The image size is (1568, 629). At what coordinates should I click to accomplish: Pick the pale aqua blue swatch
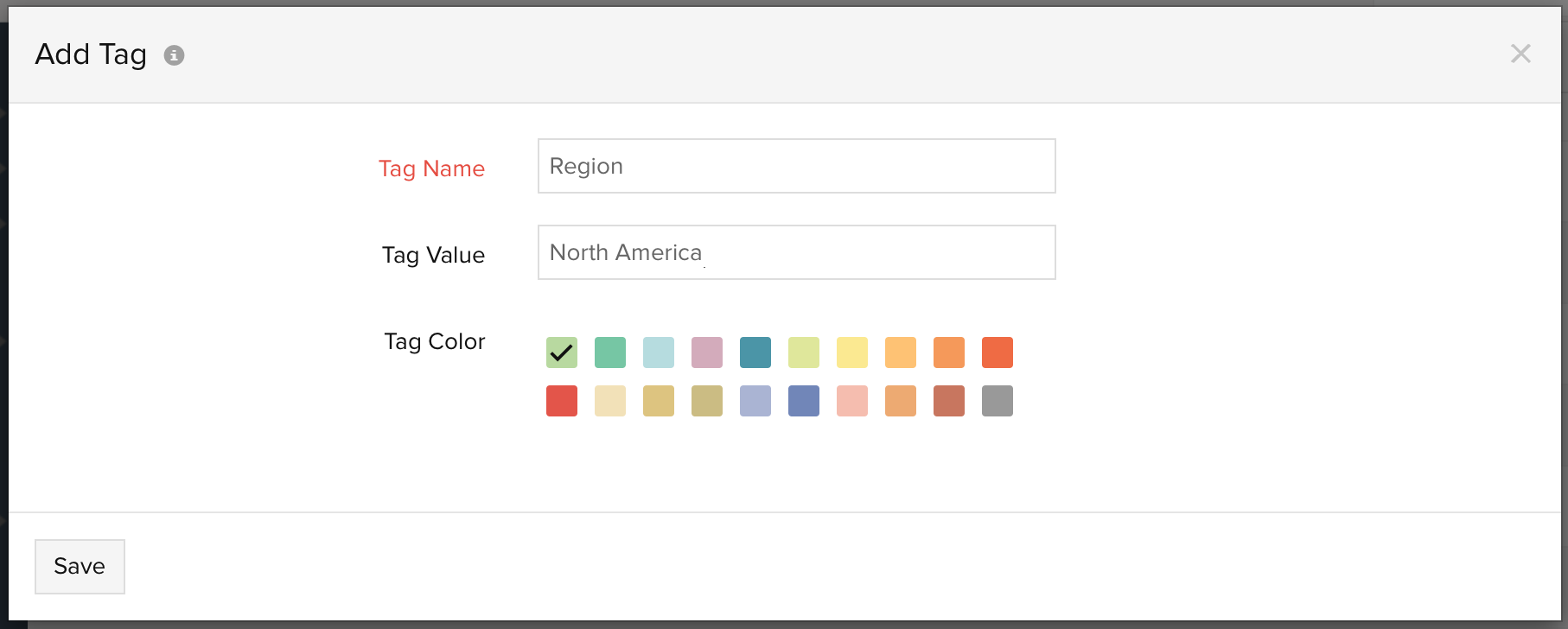(659, 353)
